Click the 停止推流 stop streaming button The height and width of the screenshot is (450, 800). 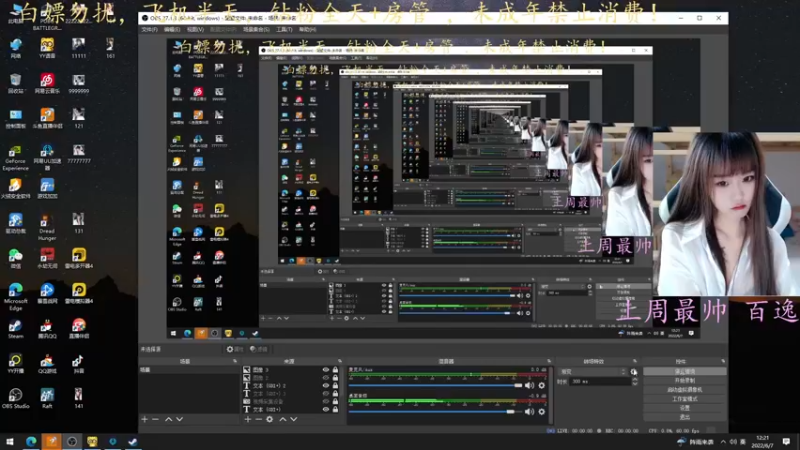click(685, 372)
